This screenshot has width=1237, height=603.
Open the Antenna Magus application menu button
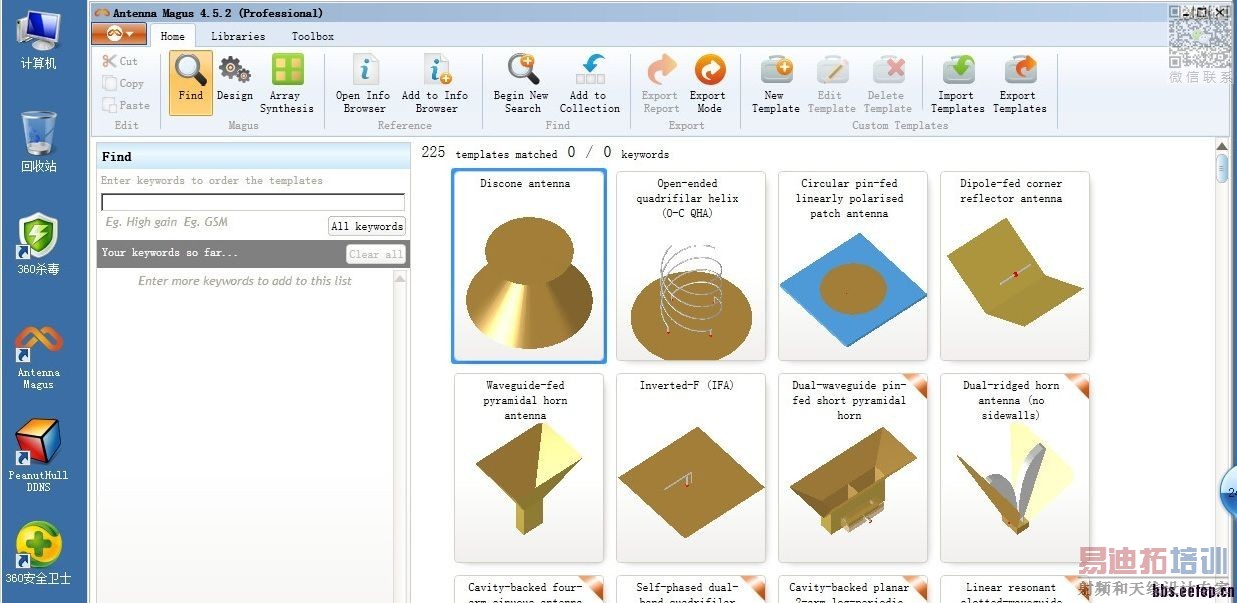[x=119, y=34]
